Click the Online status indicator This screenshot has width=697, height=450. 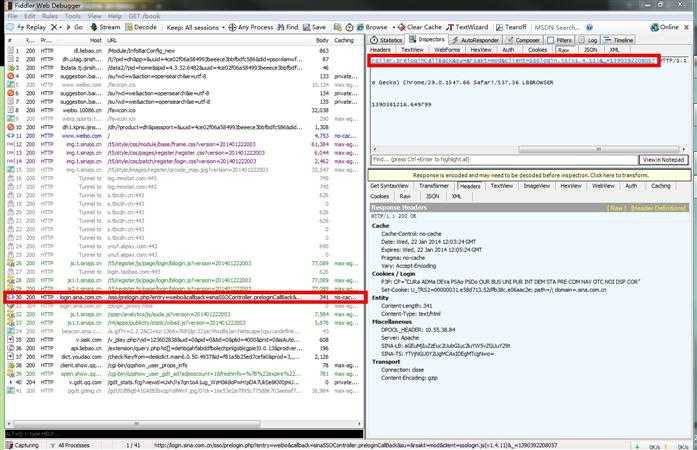coord(665,28)
